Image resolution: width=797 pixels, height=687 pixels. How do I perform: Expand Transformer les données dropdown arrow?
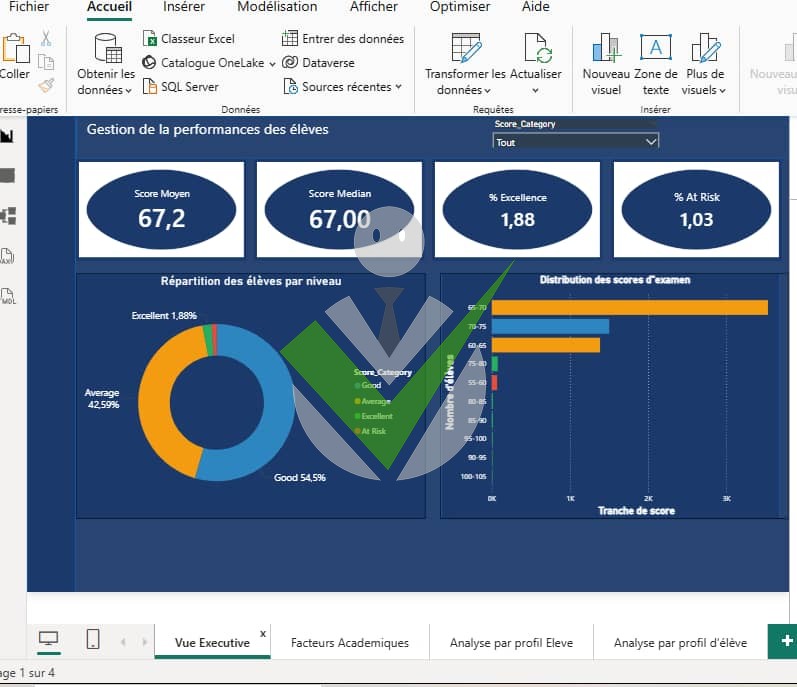487,91
